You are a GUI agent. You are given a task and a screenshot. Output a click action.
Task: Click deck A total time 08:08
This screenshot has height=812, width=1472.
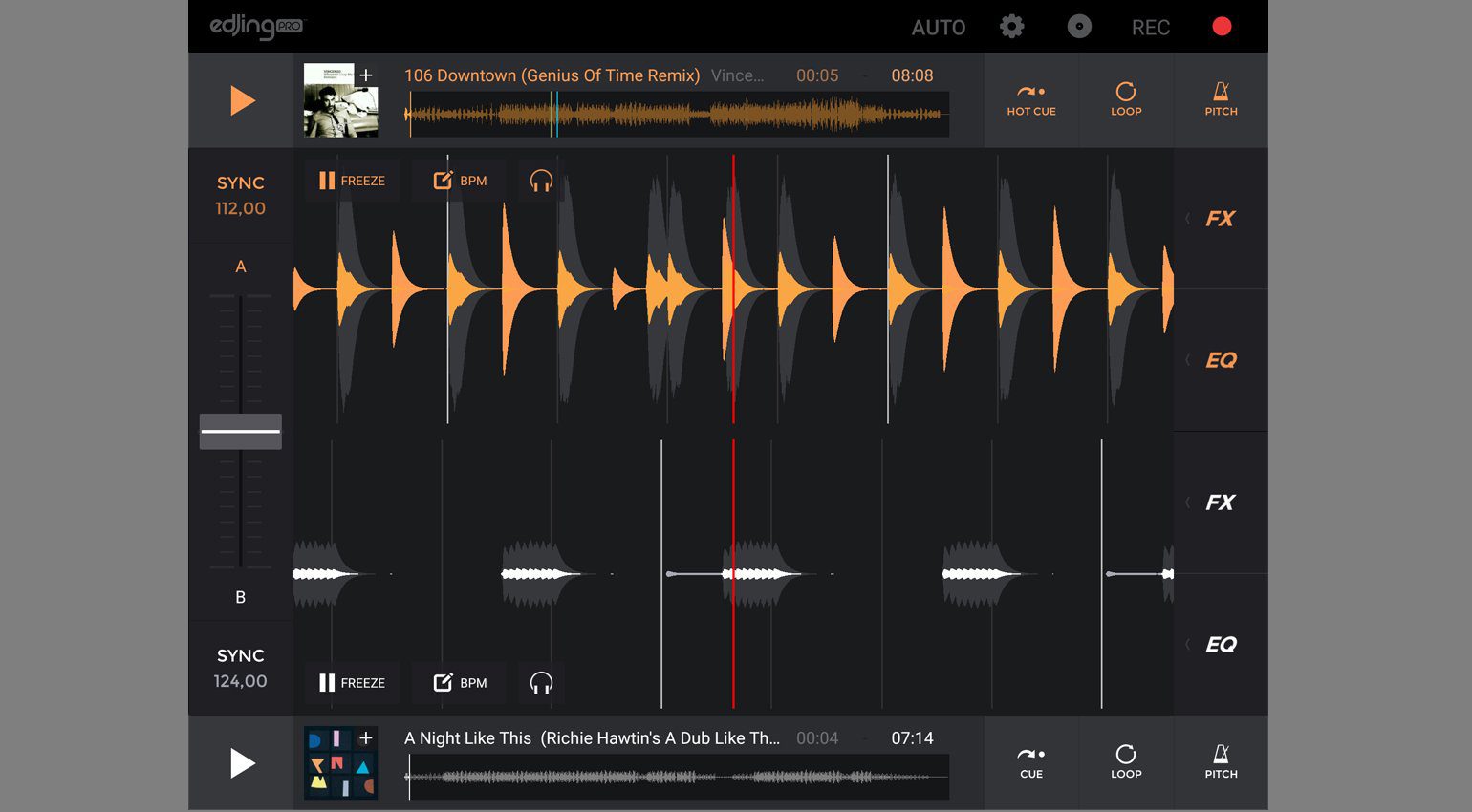(912, 75)
